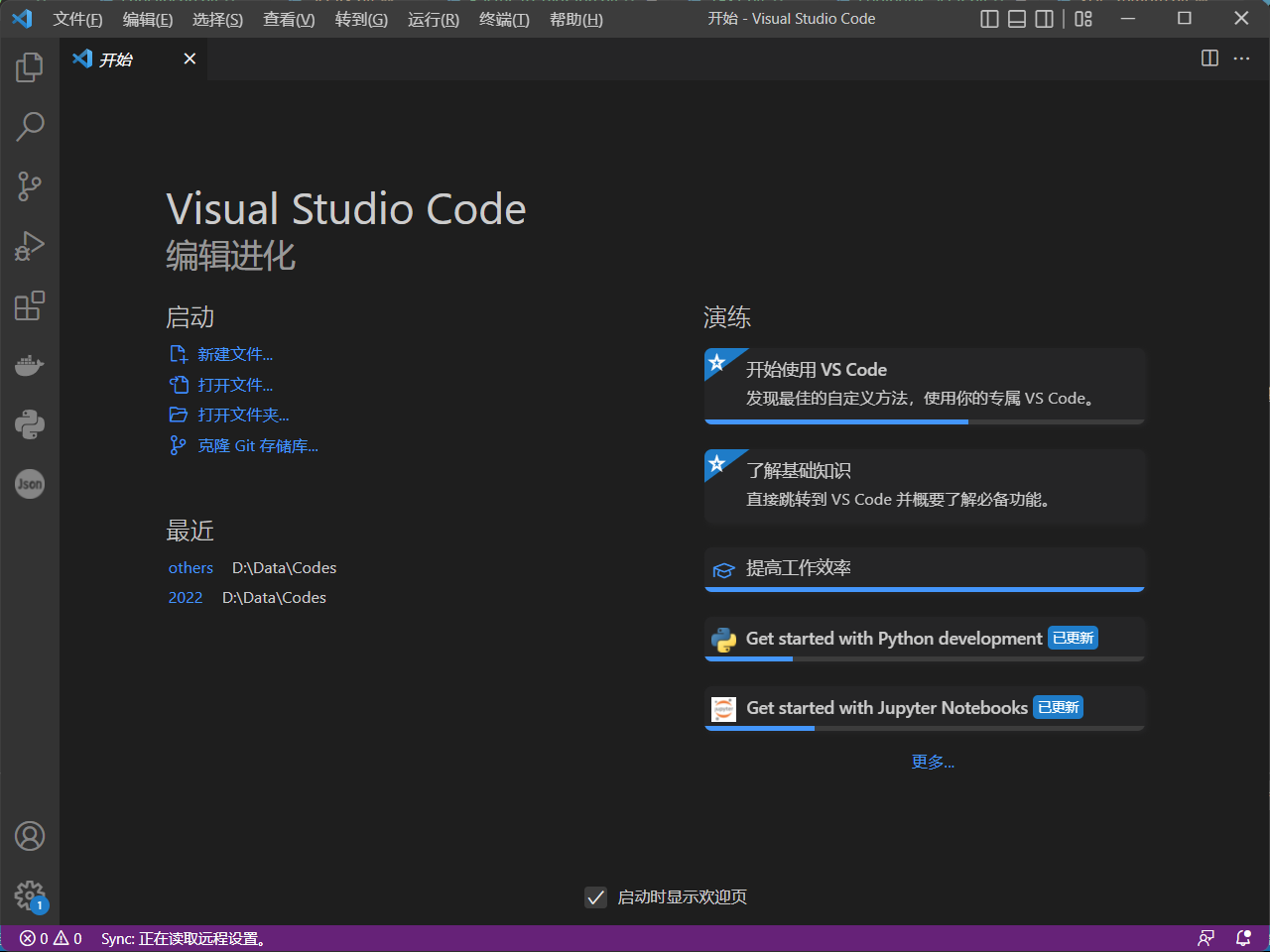Click git branch icon beside 克隆 Git
Image resolution: width=1270 pixels, height=952 pixels.
coord(178,445)
